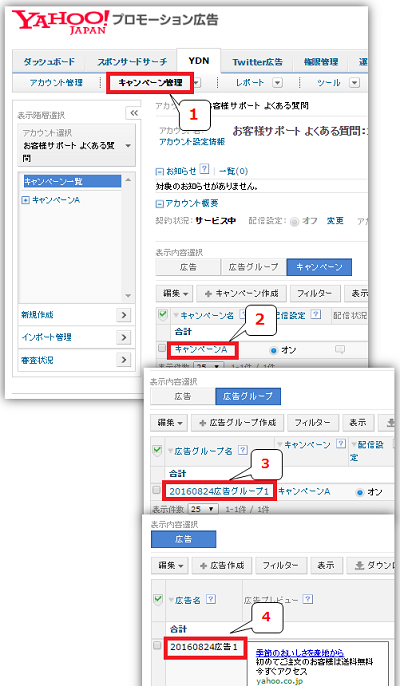Click the sidebar list's scrollbar down arrow
The image size is (400, 686).
coord(128,296)
